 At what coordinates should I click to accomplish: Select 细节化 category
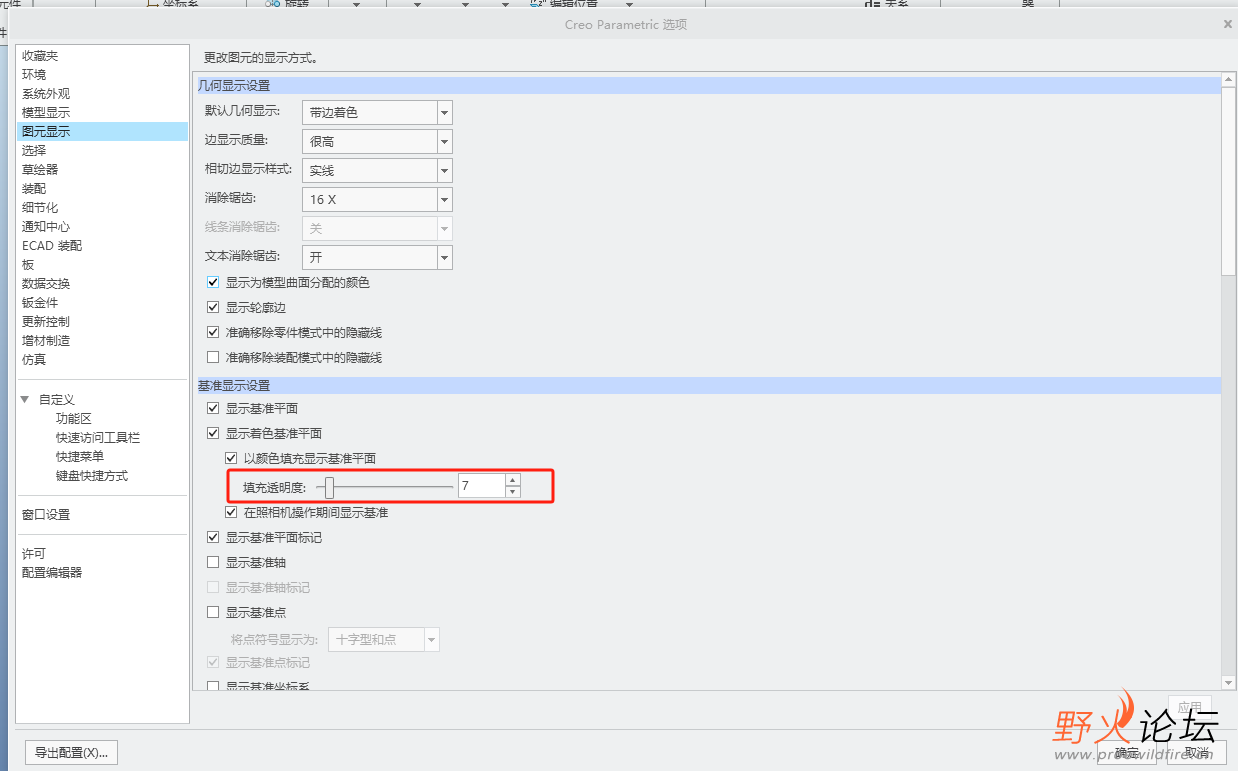(x=40, y=208)
